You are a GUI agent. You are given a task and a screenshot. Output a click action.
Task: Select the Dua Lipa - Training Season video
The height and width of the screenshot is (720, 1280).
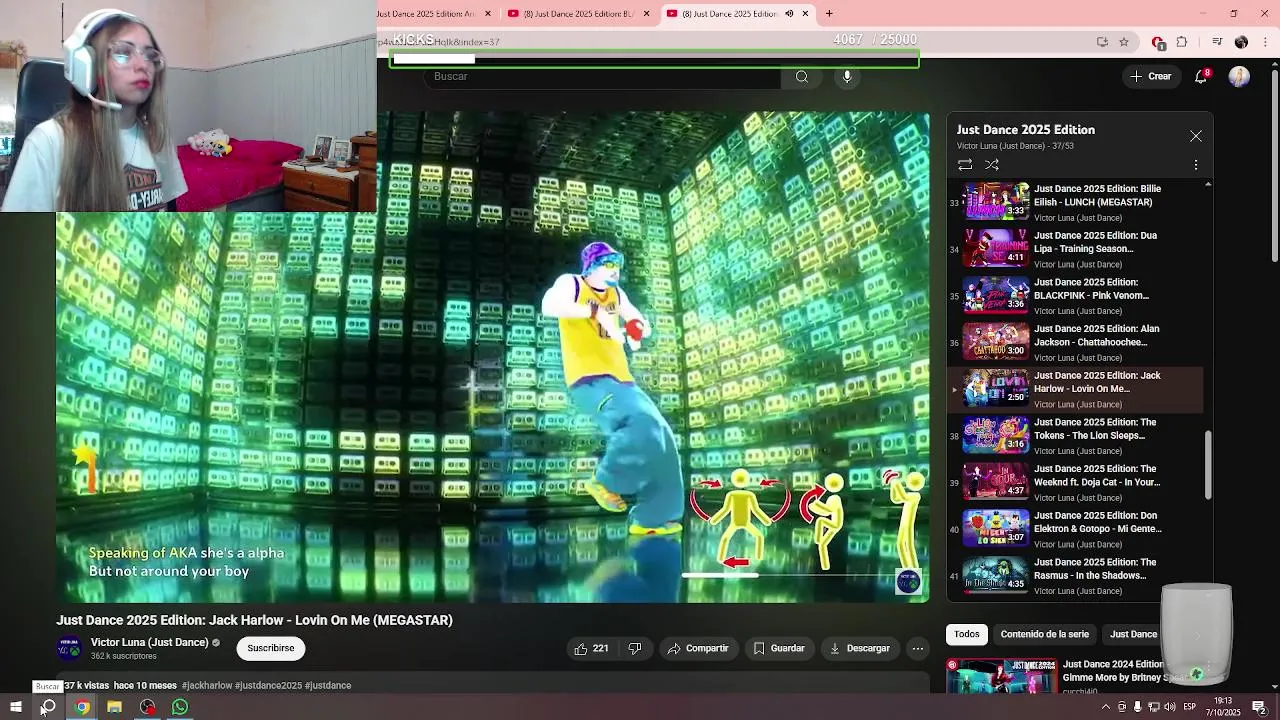(1075, 249)
